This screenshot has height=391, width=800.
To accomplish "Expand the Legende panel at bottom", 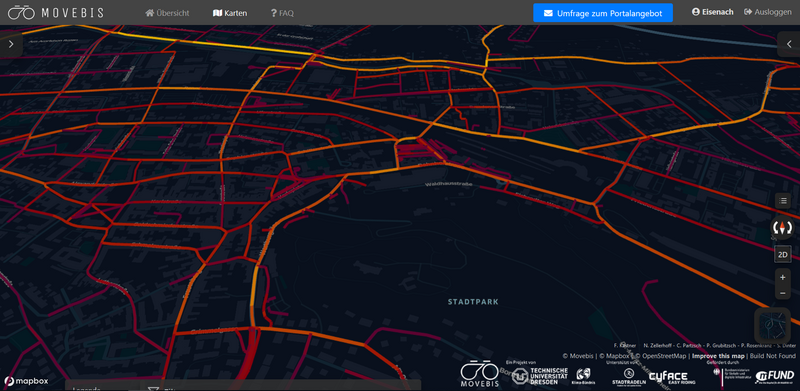I will (x=86, y=389).
